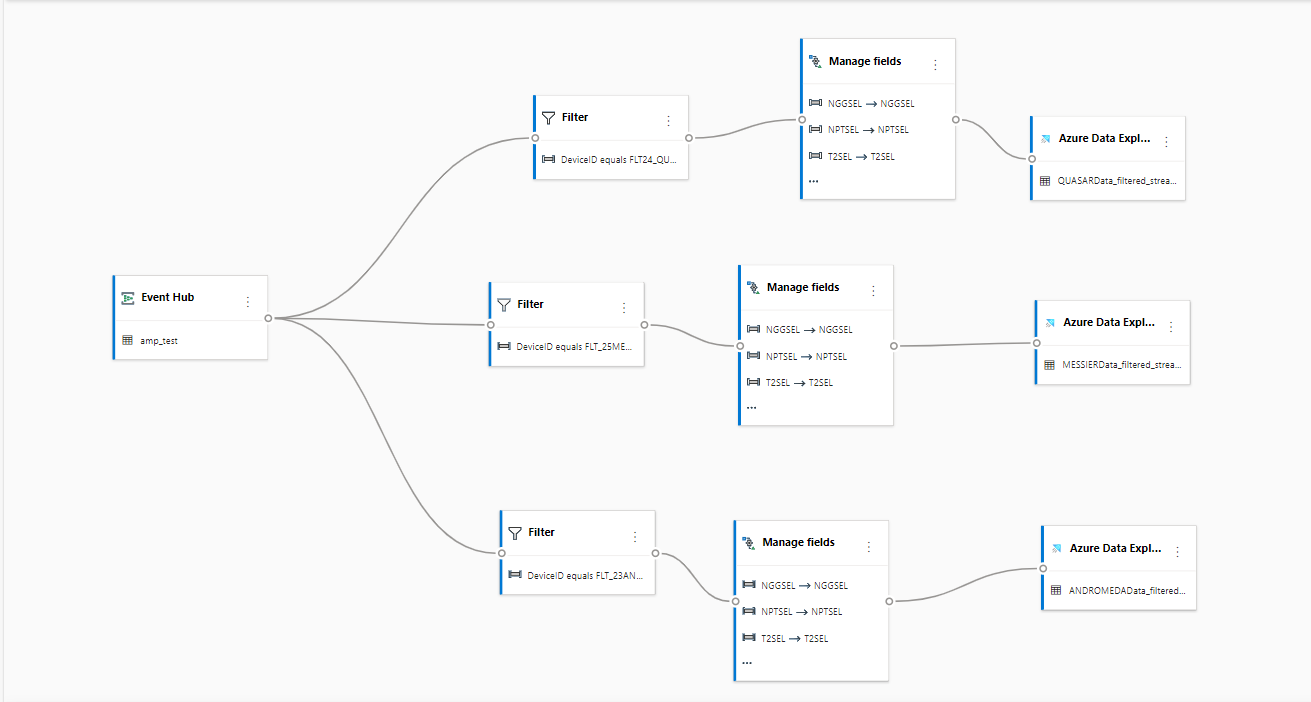The width and height of the screenshot is (1311, 702).
Task: Open more options on MESSIERData output node
Action: pyautogui.click(x=1171, y=327)
